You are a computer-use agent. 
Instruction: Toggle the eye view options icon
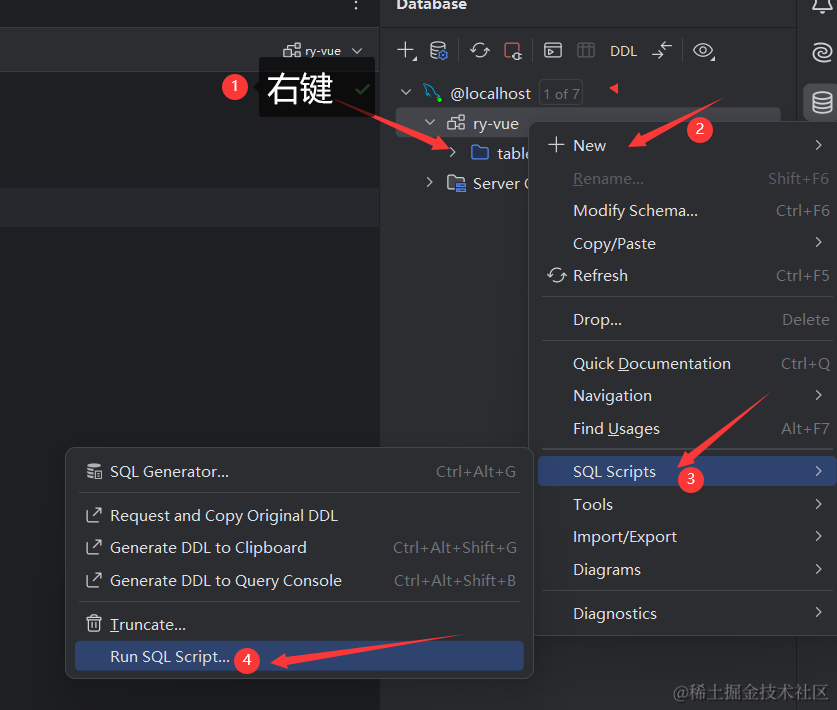[704, 51]
